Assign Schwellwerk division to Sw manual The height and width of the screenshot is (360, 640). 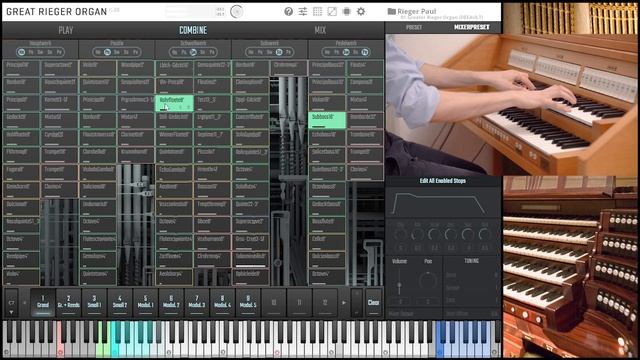(x=193, y=52)
